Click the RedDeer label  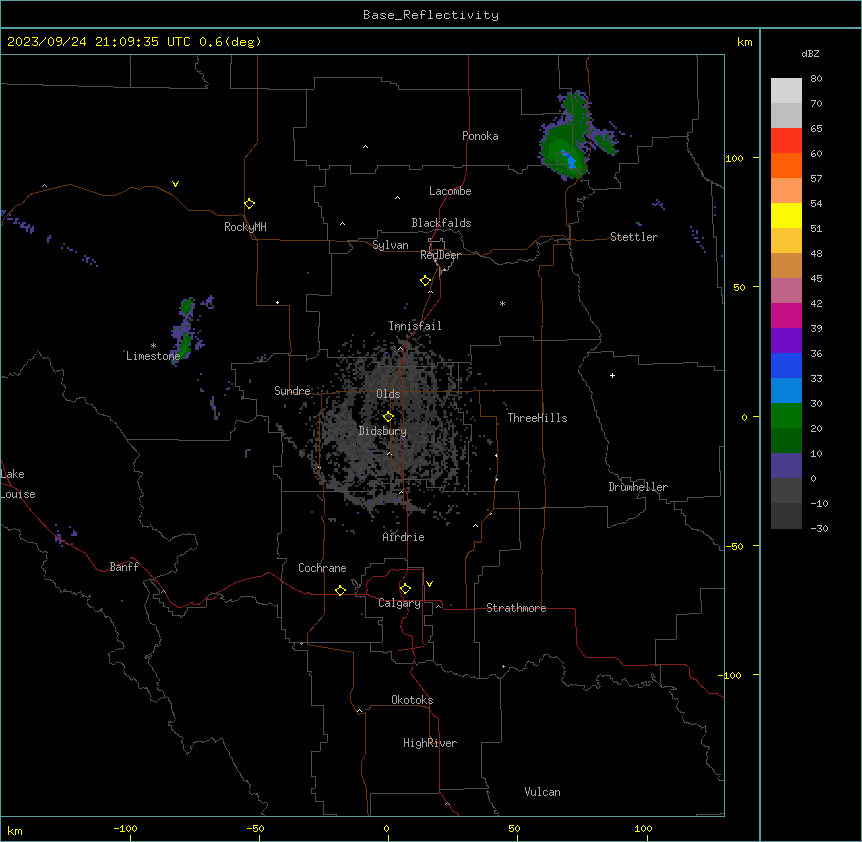click(x=440, y=255)
